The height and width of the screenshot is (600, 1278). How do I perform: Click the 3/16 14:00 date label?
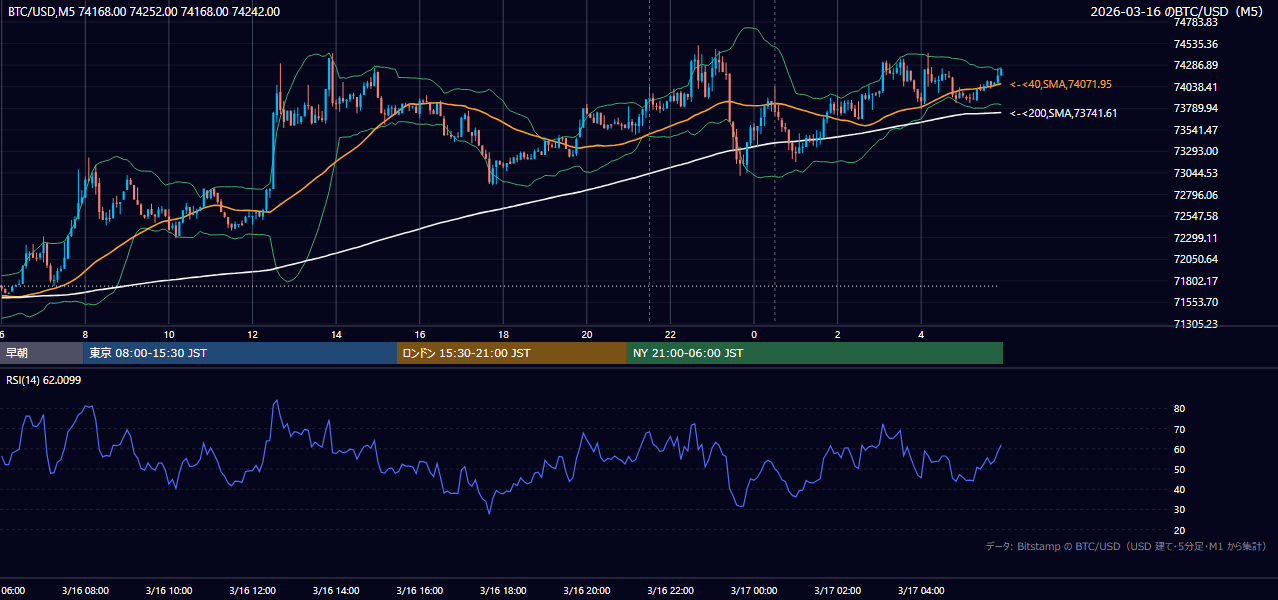pos(336,590)
